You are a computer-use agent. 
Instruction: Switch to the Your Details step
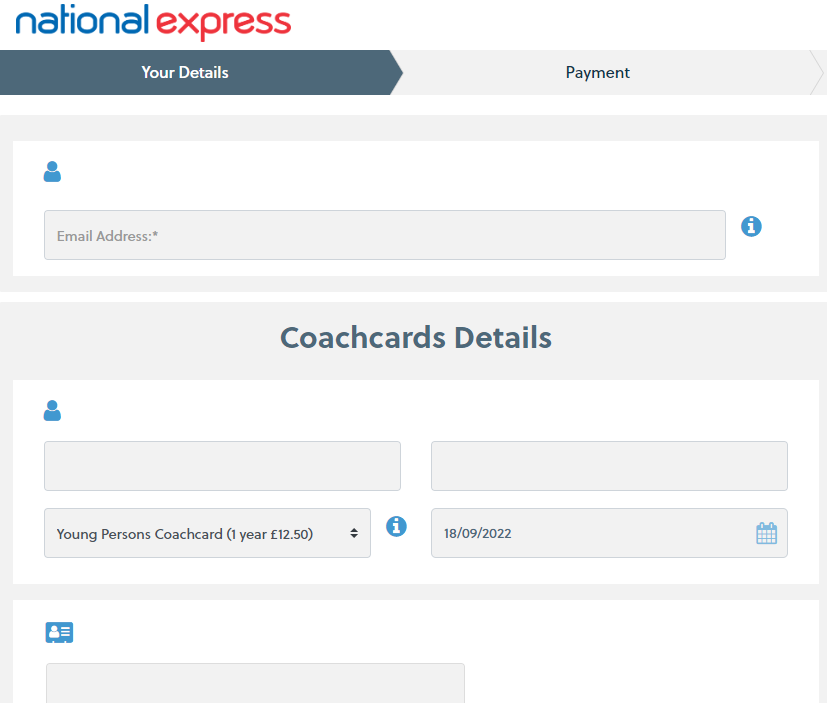click(185, 72)
